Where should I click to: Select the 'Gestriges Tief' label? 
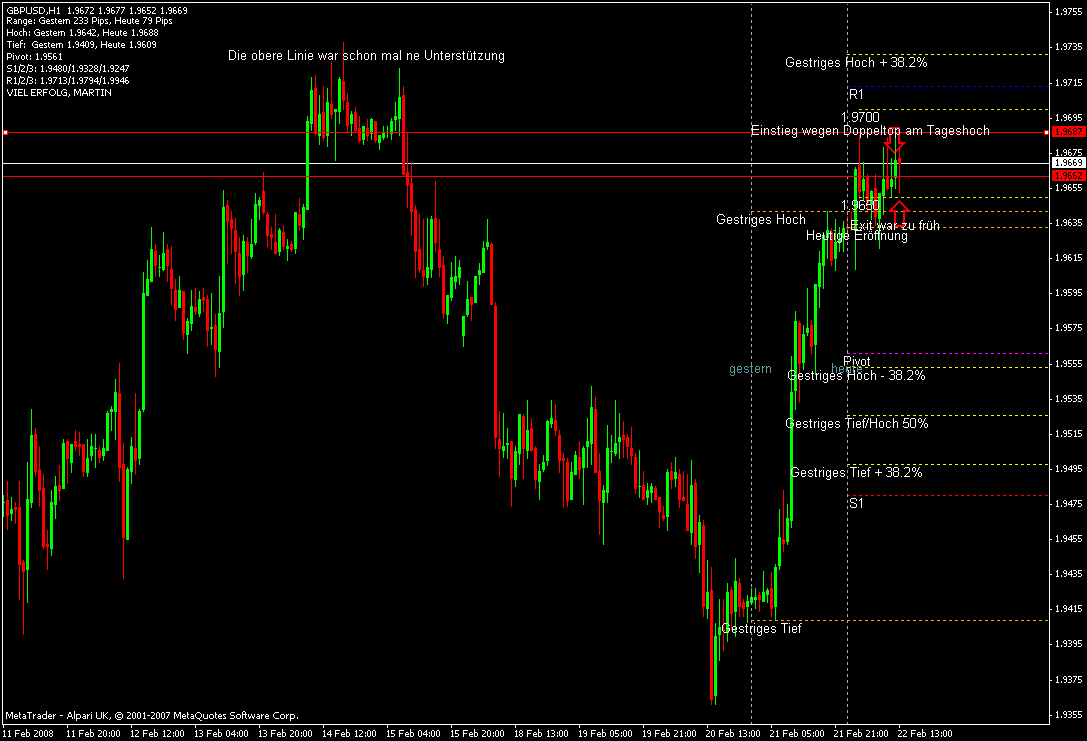pos(761,629)
